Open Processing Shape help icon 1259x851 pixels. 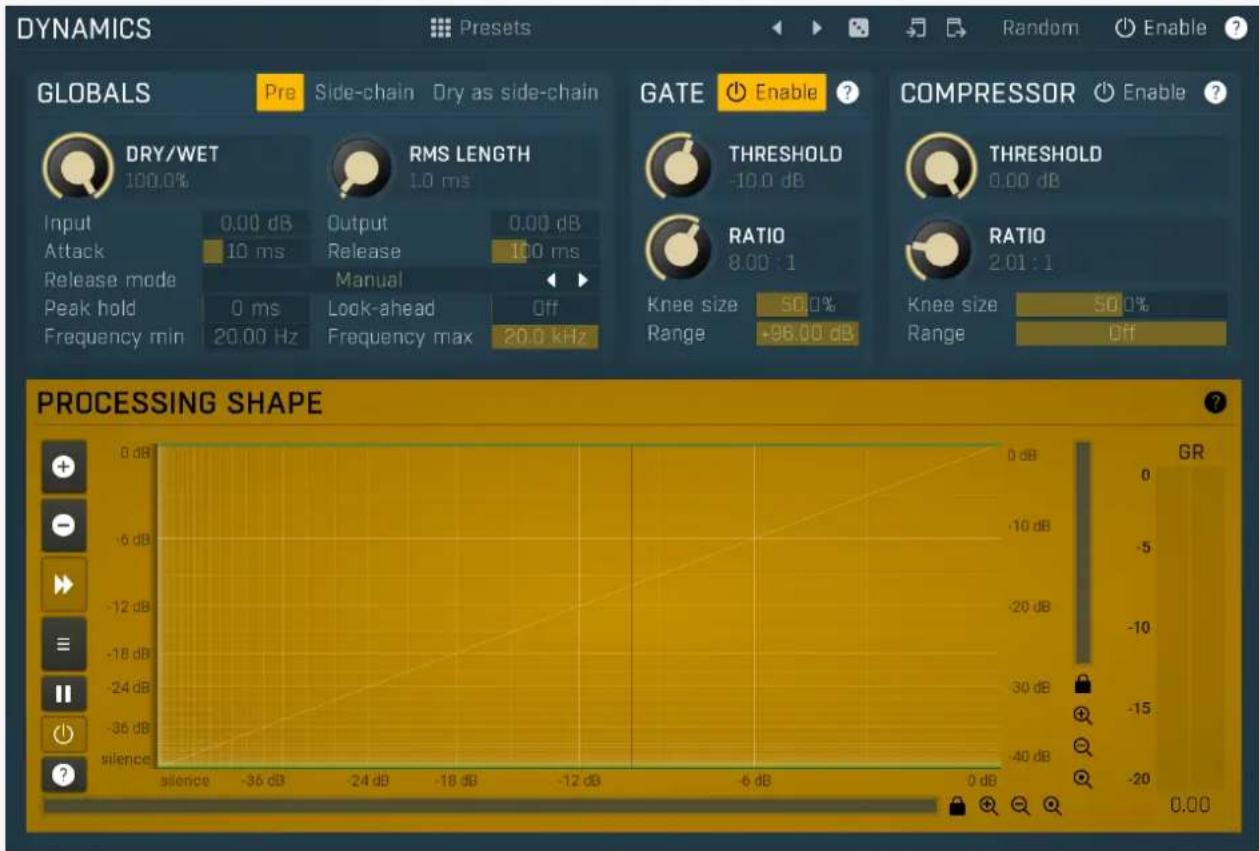pos(1215,403)
